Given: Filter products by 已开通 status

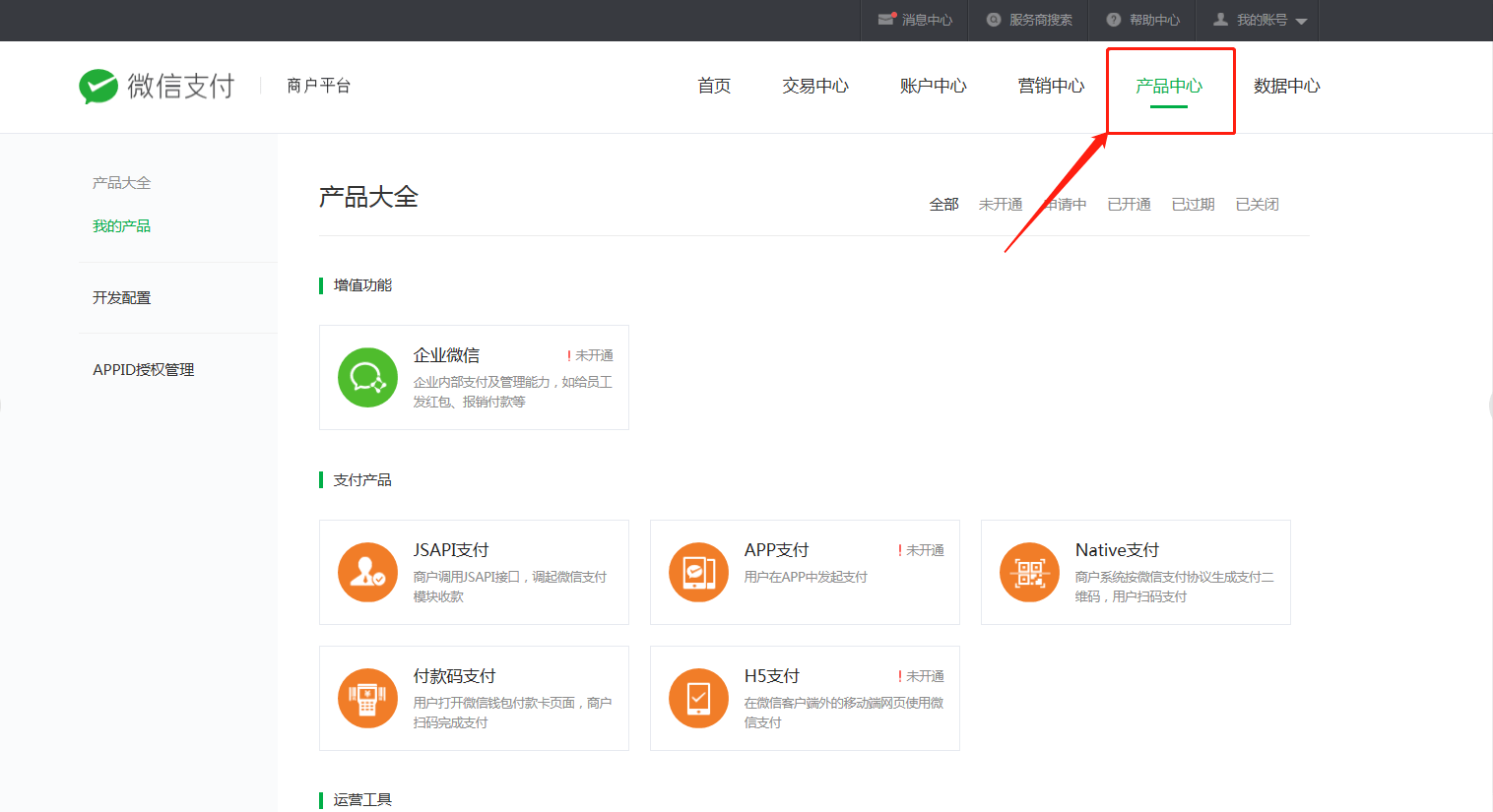Looking at the screenshot, I should point(1128,204).
